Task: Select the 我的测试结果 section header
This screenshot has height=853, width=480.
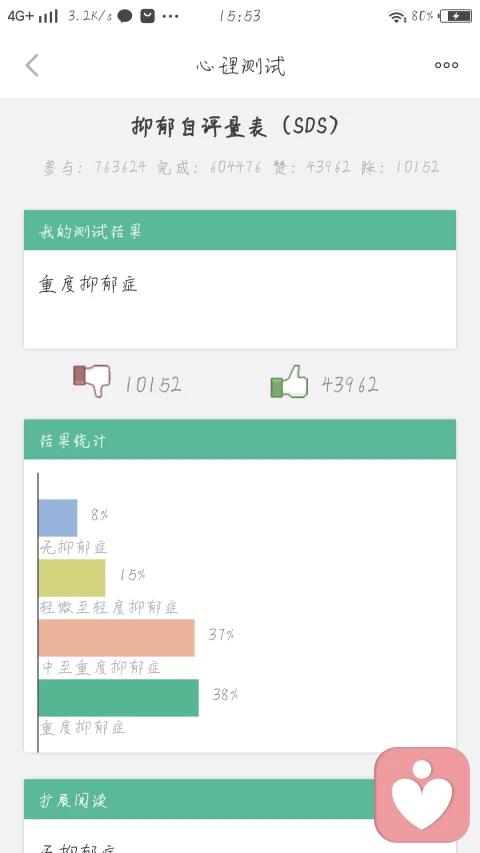Action: (x=239, y=230)
